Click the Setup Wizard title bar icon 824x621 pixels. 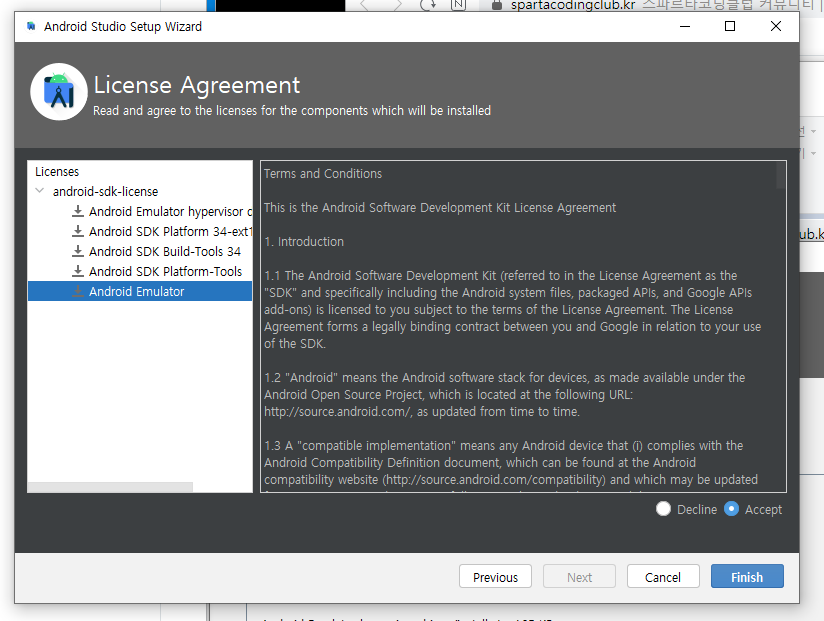(x=31, y=26)
